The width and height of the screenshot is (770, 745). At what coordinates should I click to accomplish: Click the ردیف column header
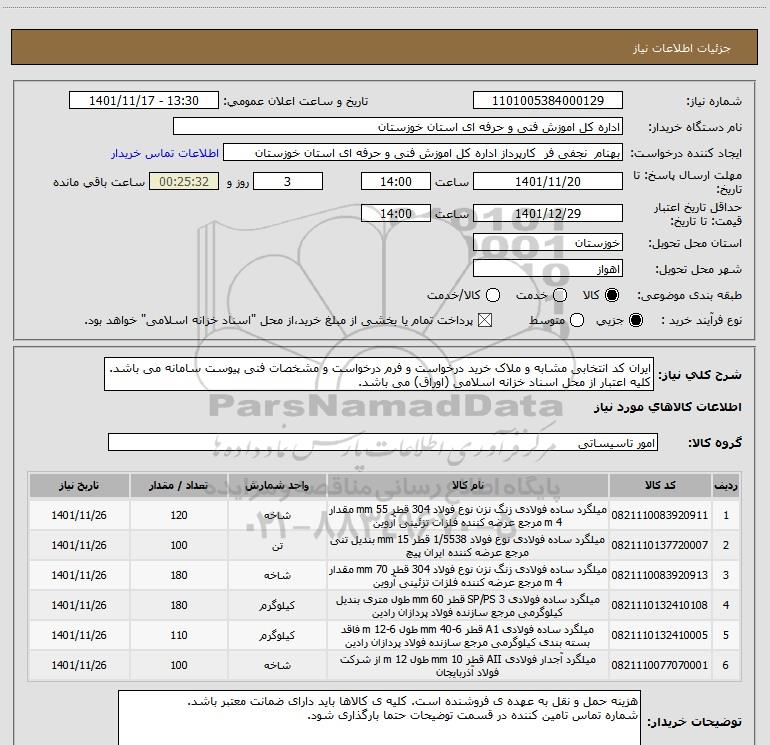point(726,486)
